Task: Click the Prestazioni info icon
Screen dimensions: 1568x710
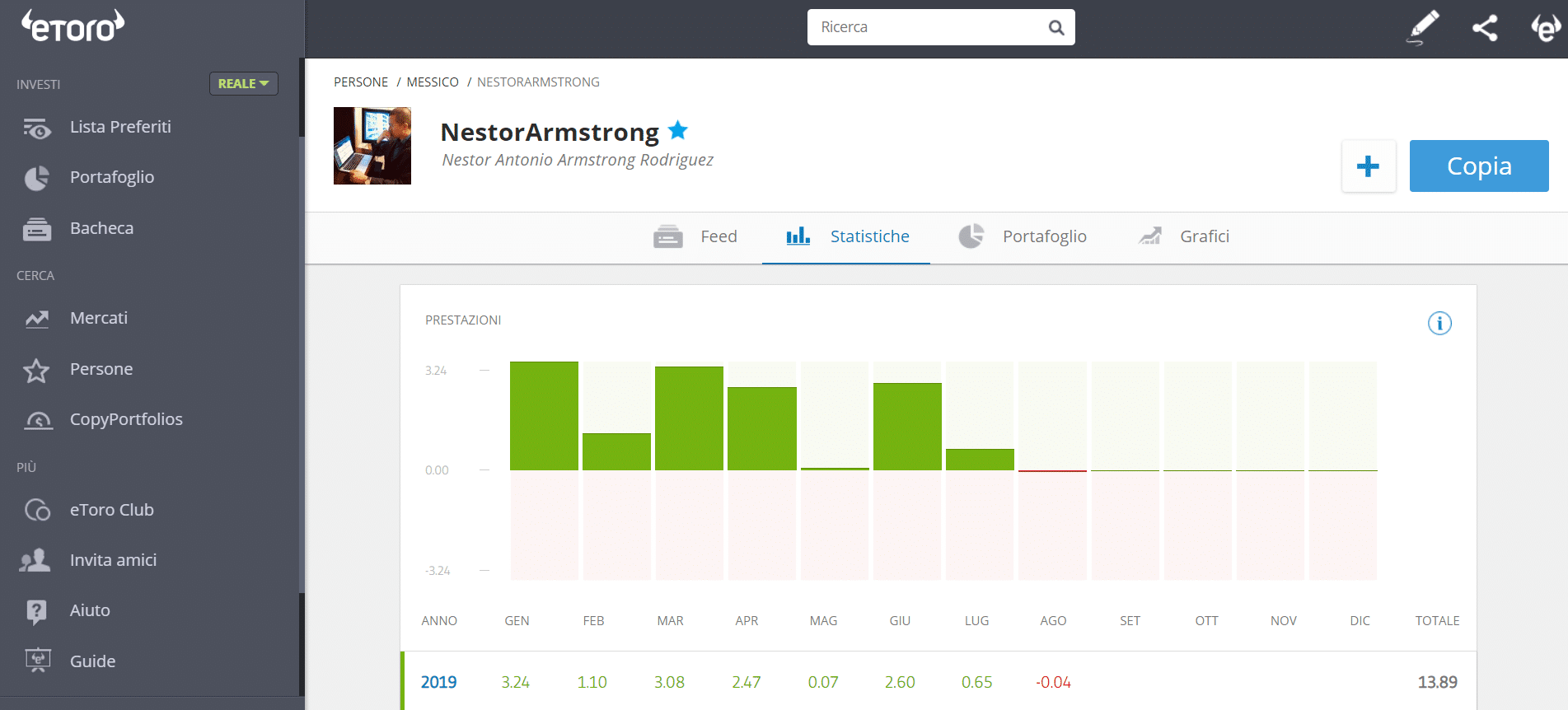Action: (1439, 324)
